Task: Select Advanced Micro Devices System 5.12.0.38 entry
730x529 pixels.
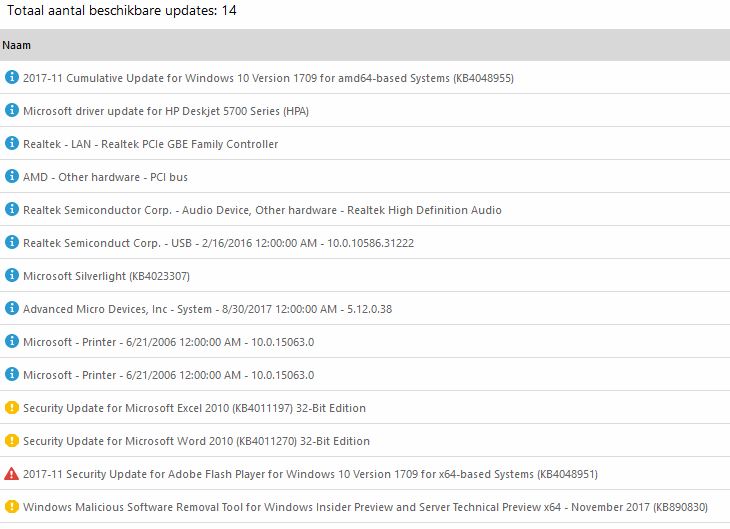Action: coord(207,309)
